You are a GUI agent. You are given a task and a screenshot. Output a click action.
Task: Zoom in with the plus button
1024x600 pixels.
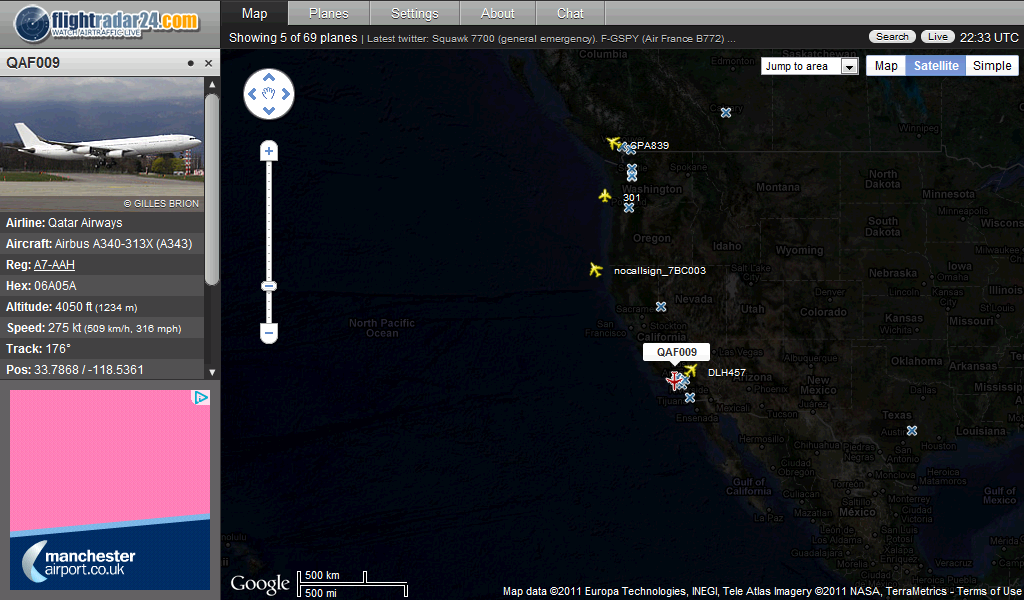pyautogui.click(x=268, y=151)
